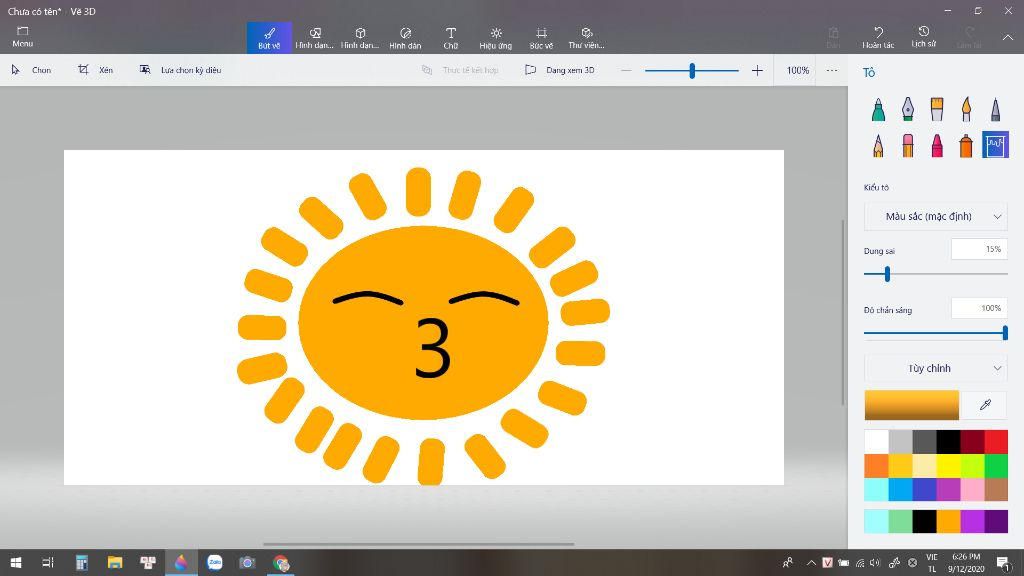This screenshot has width=1024, height=576.
Task: Open the Chữ text tab
Action: click(x=451, y=37)
